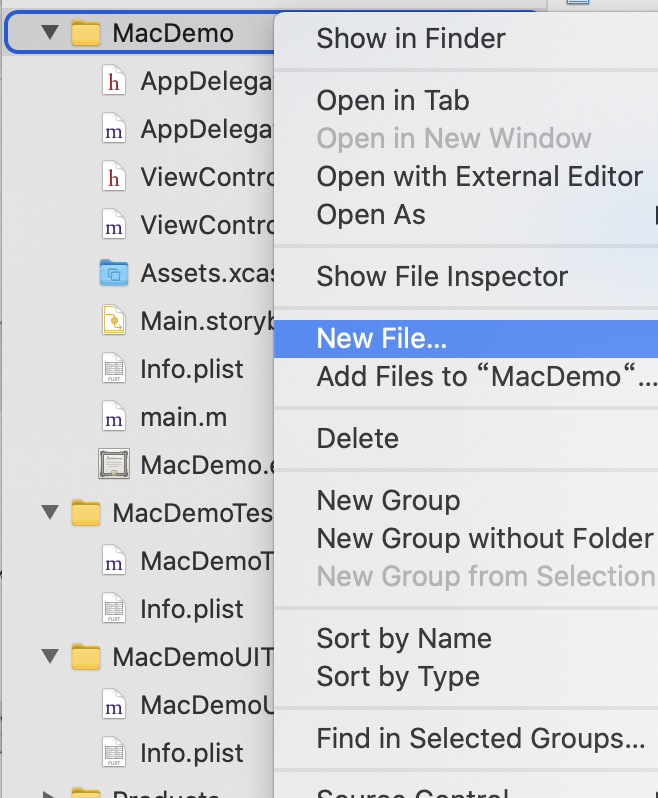Click the MacDemoTests folder icon
The width and height of the screenshot is (658, 798).
click(87, 513)
